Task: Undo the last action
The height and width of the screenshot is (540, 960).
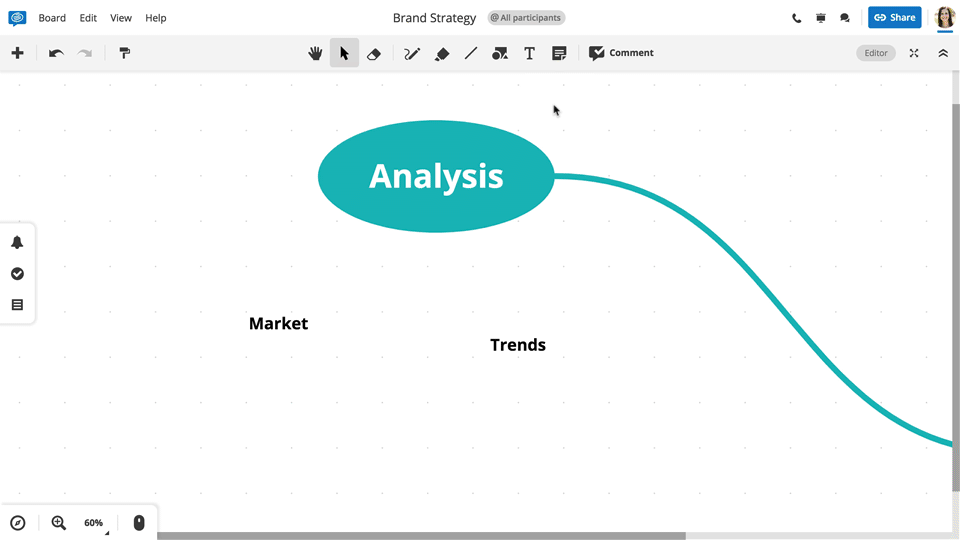Action: (x=56, y=53)
